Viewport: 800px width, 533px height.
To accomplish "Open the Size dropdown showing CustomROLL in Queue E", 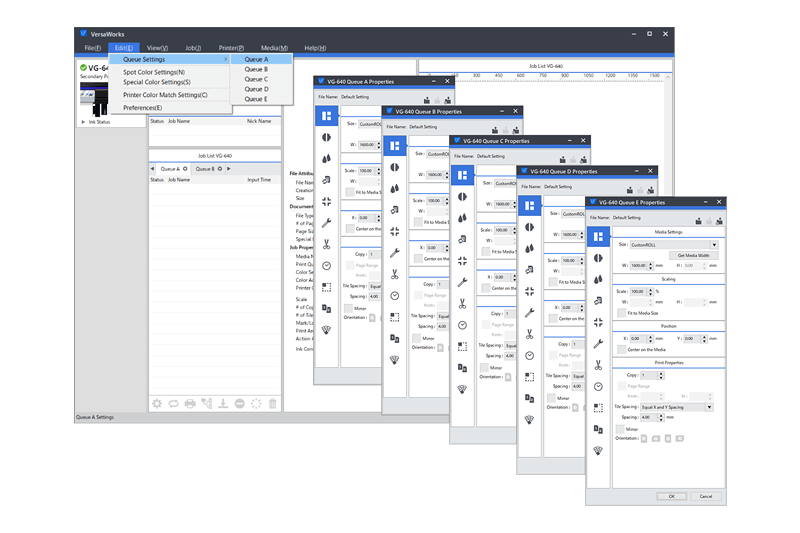I will pyautogui.click(x=674, y=244).
